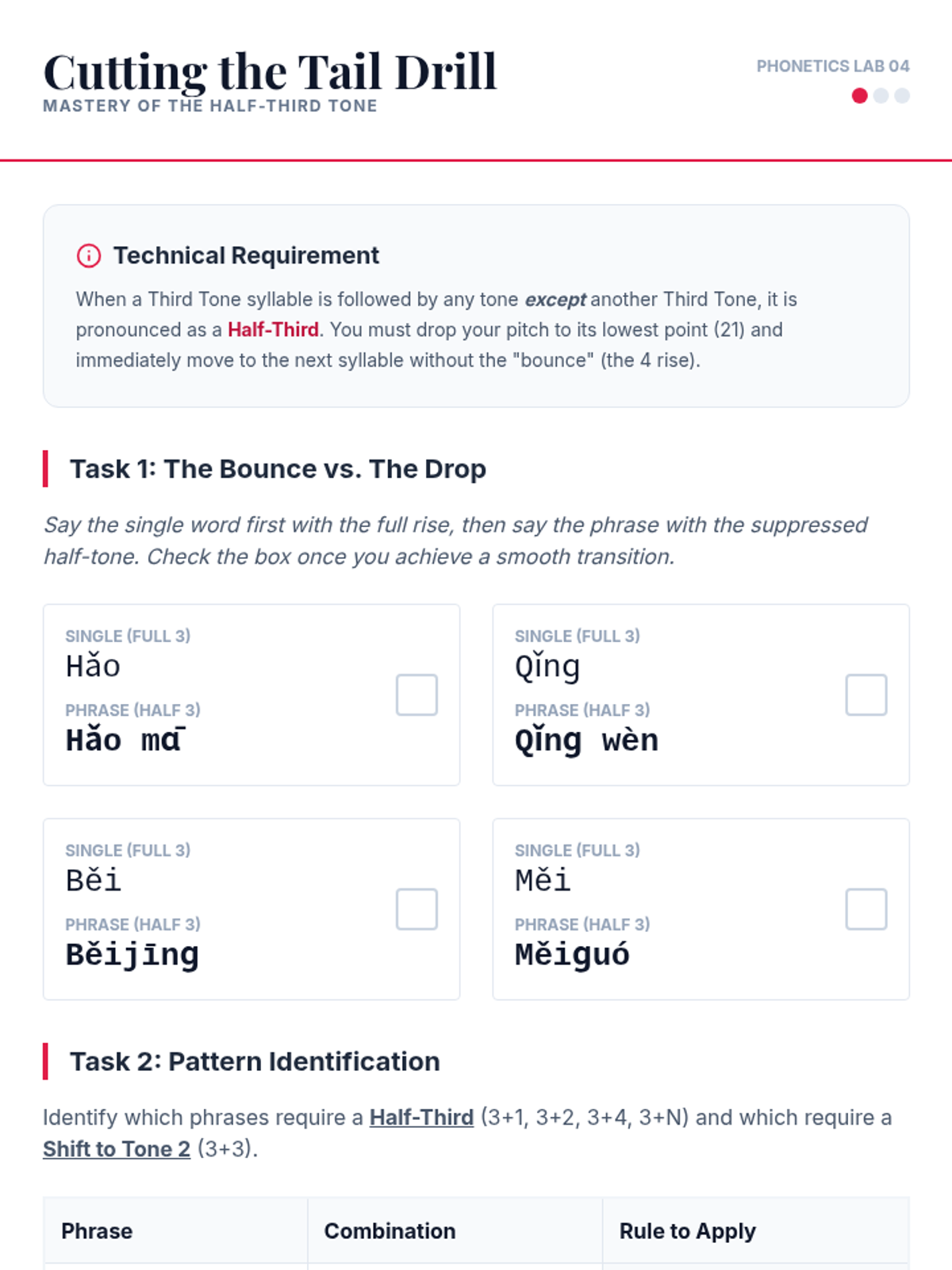Click the red Half-Third term in requirement
952x1270 pixels.
pos(273,329)
